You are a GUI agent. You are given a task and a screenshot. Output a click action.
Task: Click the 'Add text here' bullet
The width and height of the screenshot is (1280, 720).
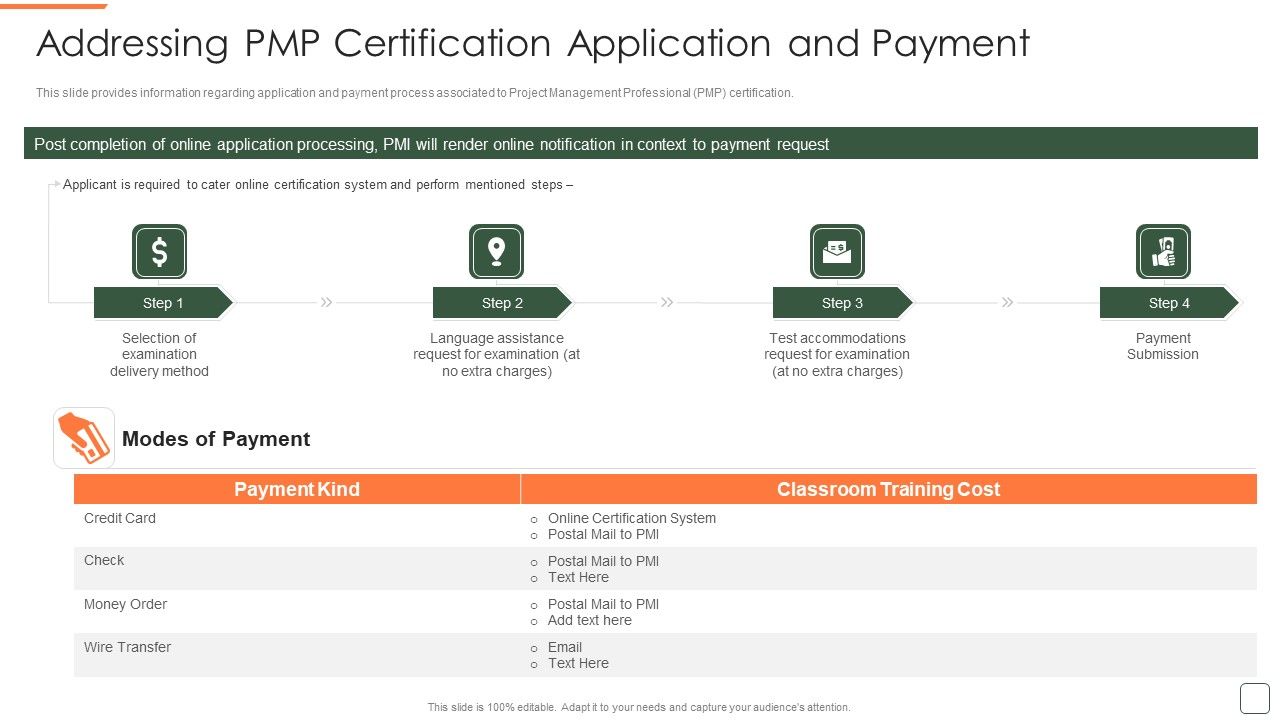click(x=590, y=620)
